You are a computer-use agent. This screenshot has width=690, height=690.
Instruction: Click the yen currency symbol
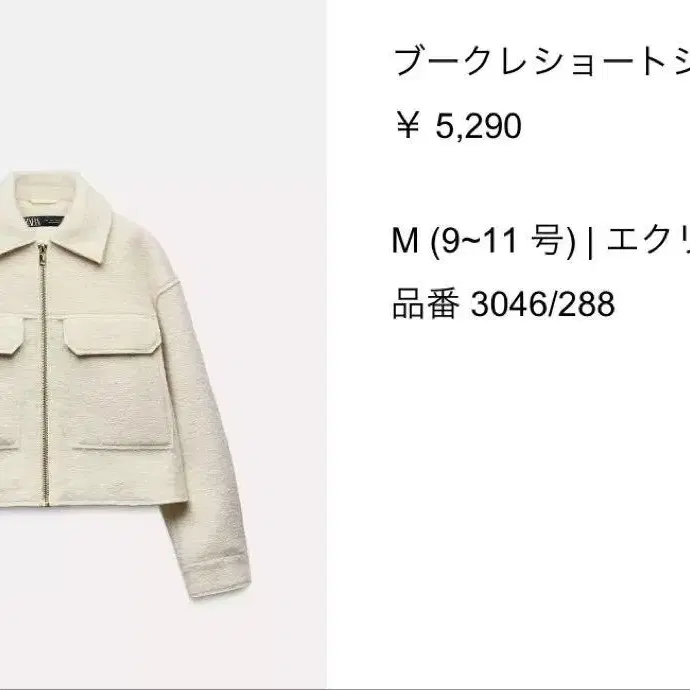pyautogui.click(x=408, y=125)
